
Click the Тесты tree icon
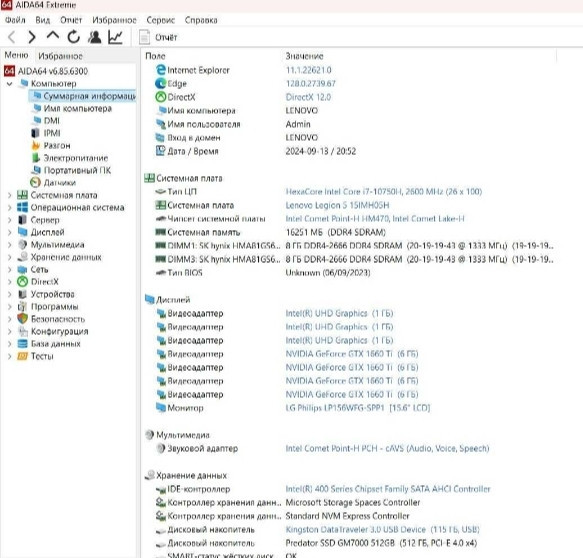click(23, 356)
